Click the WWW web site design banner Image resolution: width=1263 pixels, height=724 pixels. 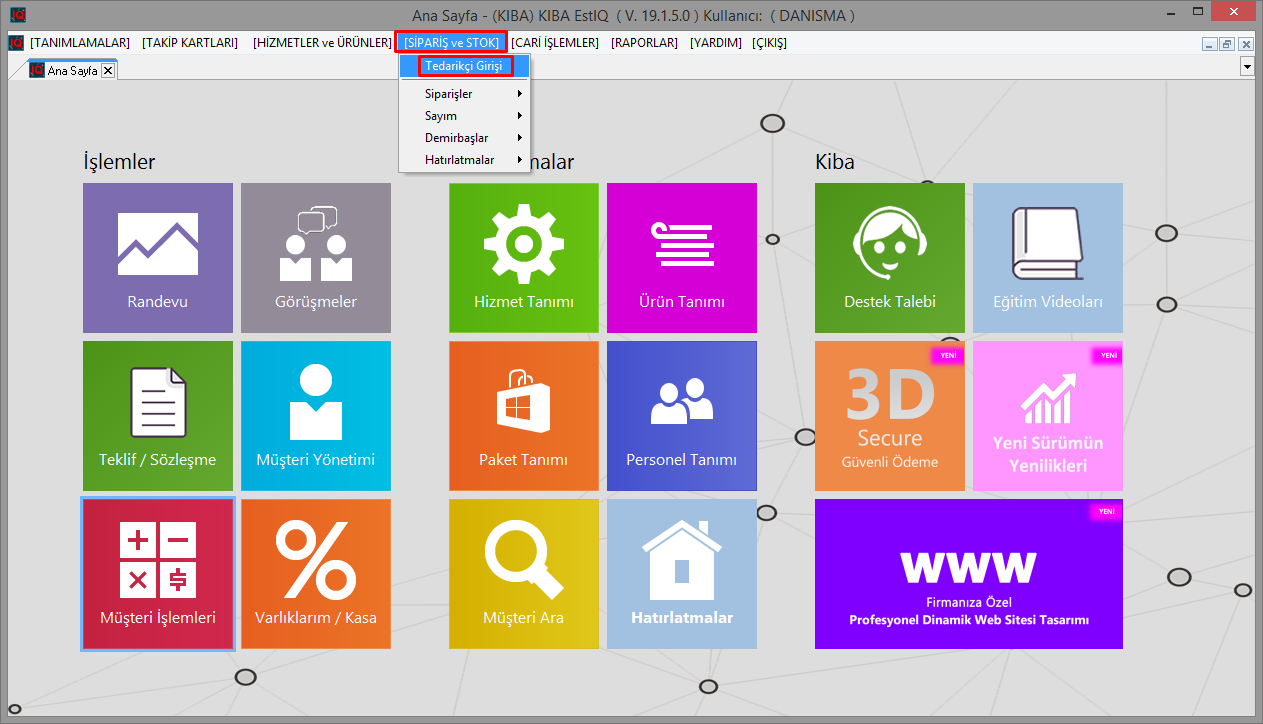pyautogui.click(x=968, y=574)
